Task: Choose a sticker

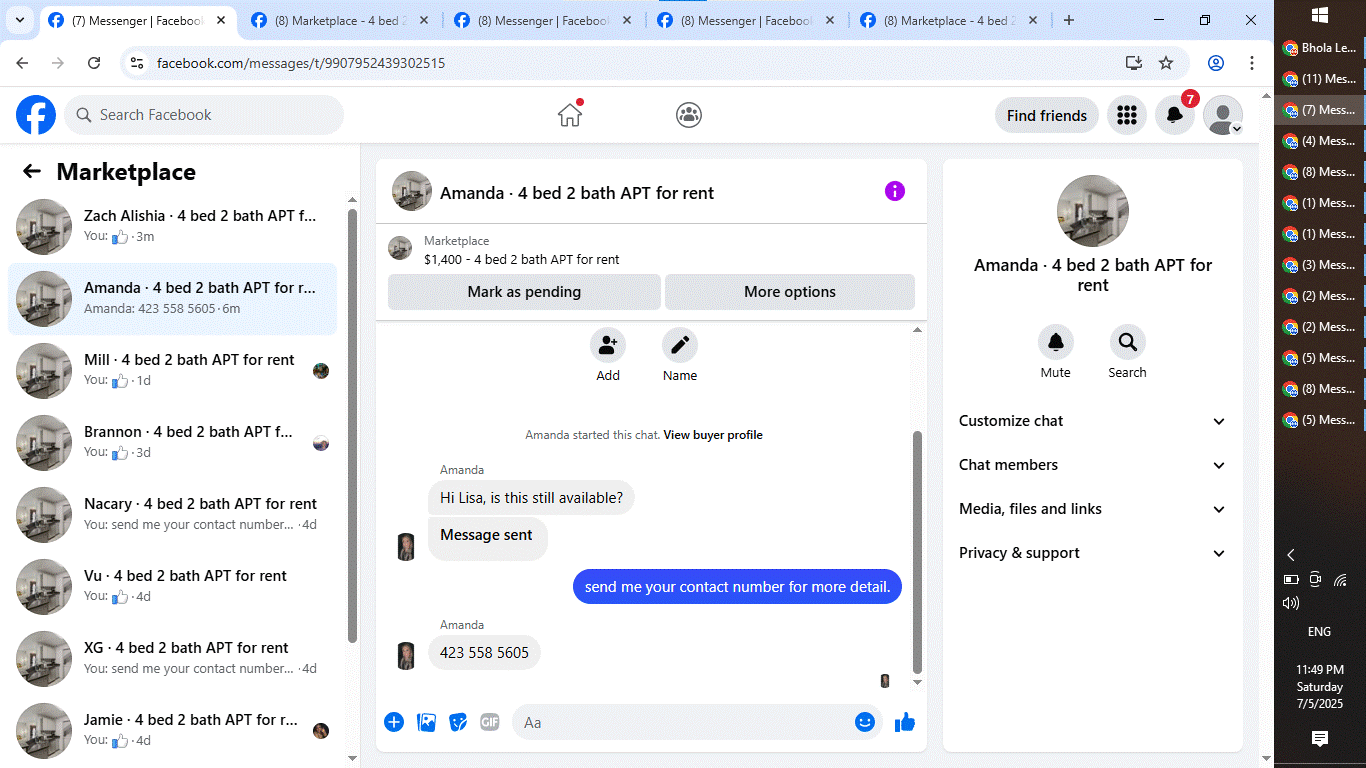Action: (x=458, y=722)
